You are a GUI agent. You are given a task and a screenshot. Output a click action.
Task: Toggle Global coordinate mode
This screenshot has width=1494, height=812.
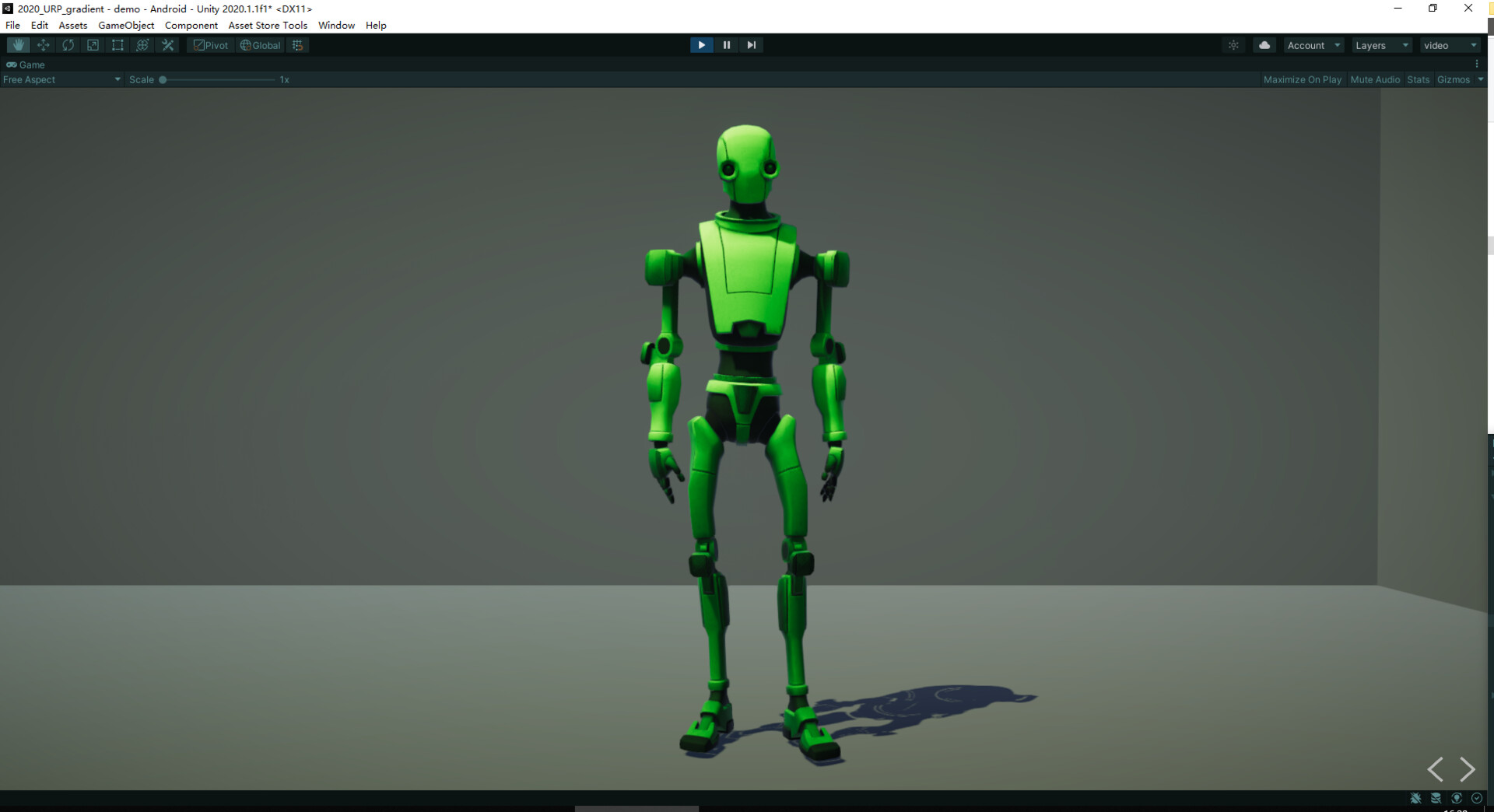point(260,45)
